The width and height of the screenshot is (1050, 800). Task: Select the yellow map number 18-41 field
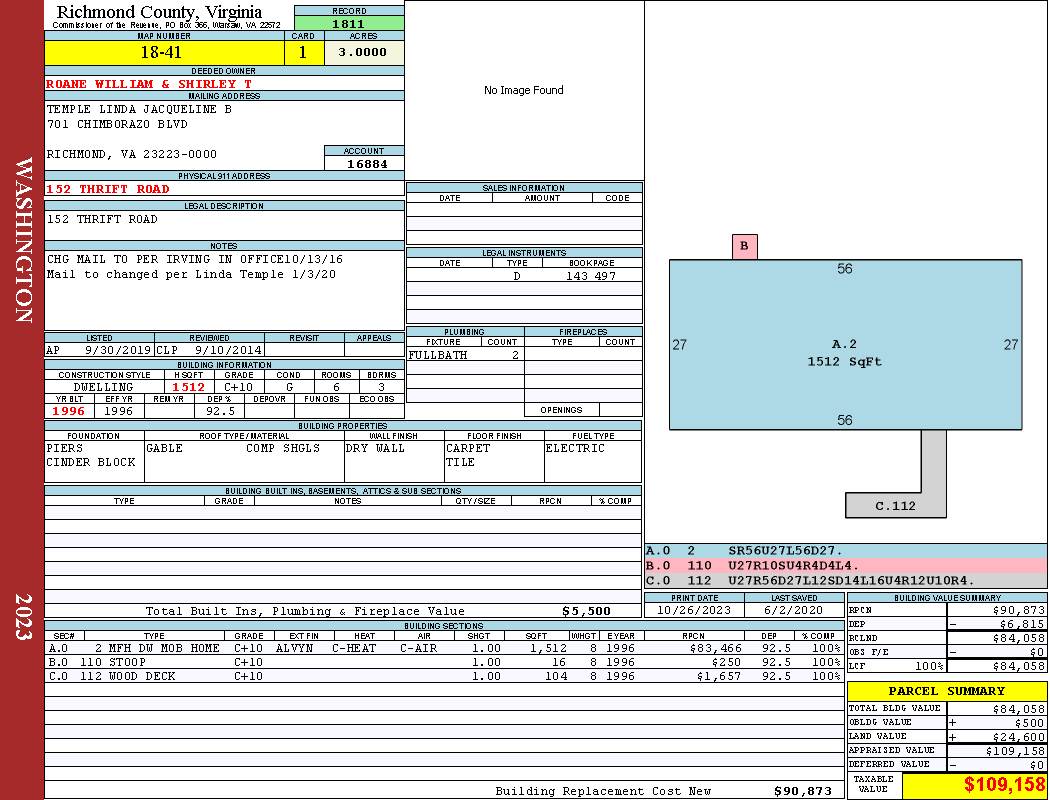coord(162,53)
